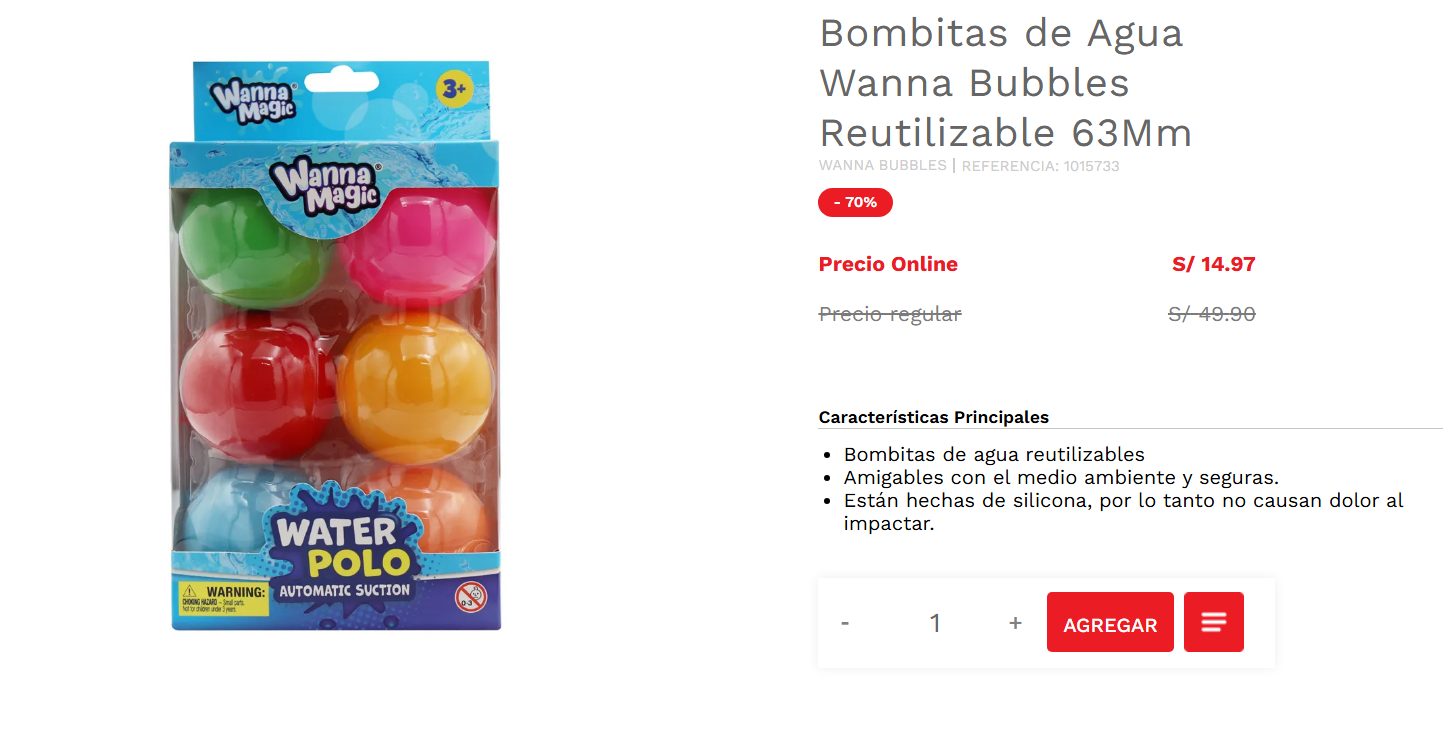The height and width of the screenshot is (752, 1443).
Task: Click the red list icon button beside AGREGAR
Action: click(1214, 622)
